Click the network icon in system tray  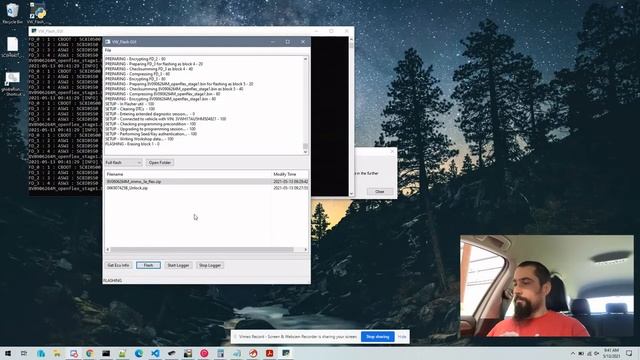click(589, 353)
